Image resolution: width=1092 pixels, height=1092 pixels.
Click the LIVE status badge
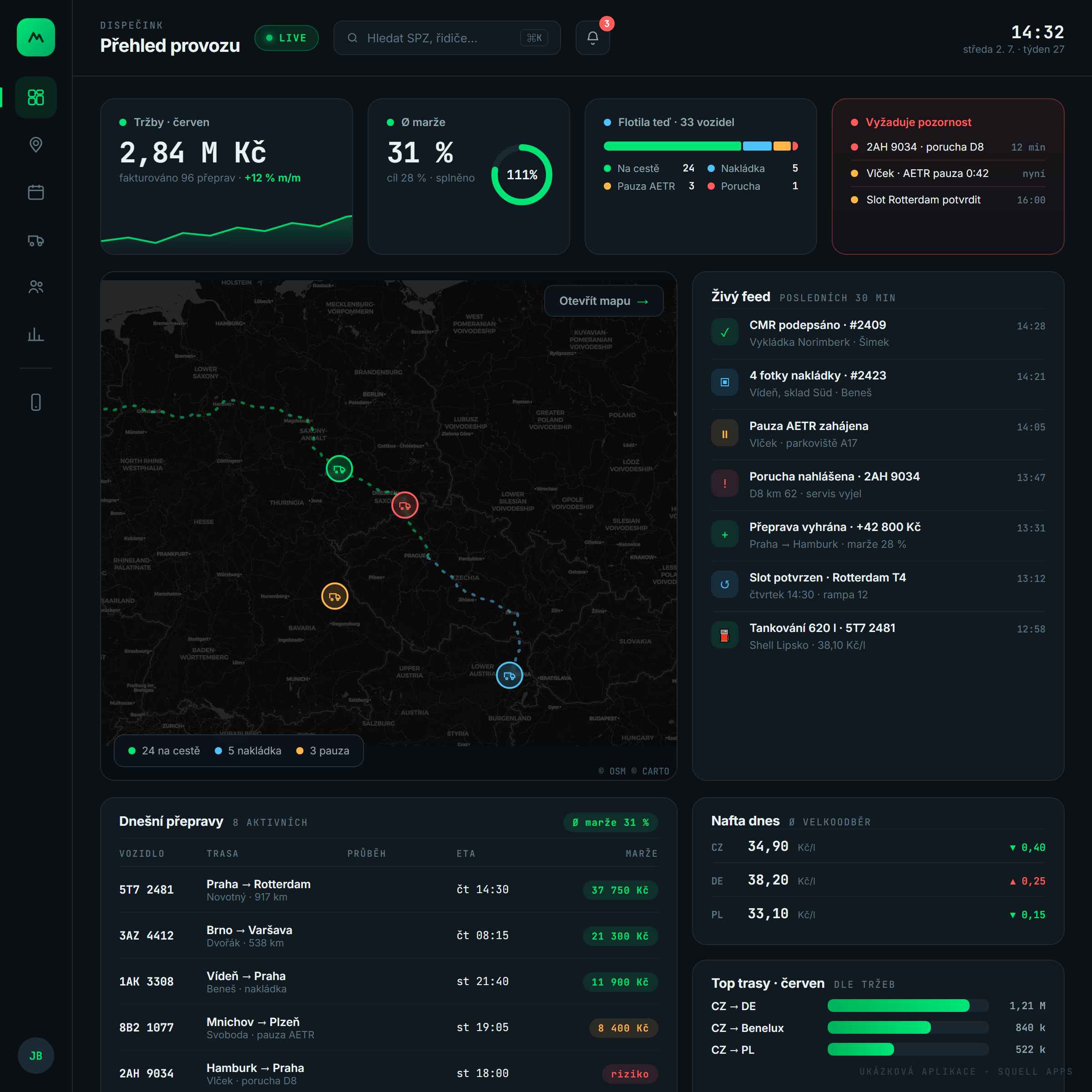287,38
